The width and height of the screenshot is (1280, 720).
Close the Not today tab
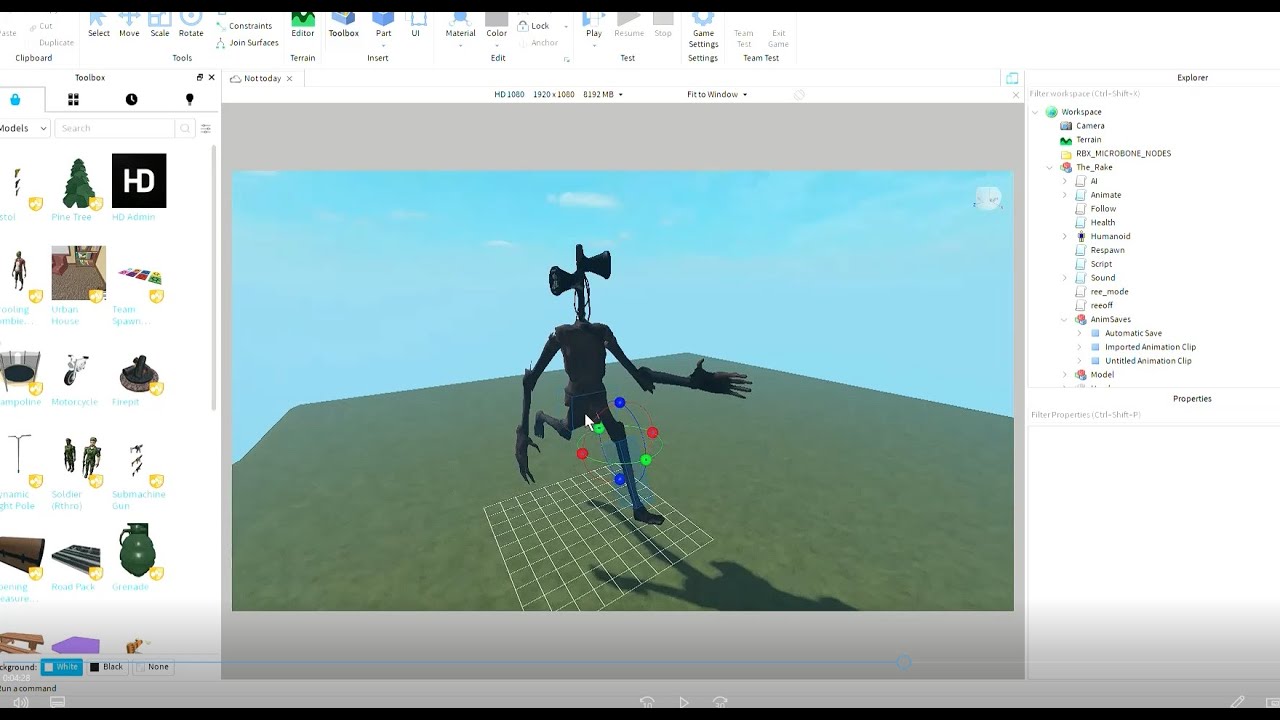click(x=290, y=78)
